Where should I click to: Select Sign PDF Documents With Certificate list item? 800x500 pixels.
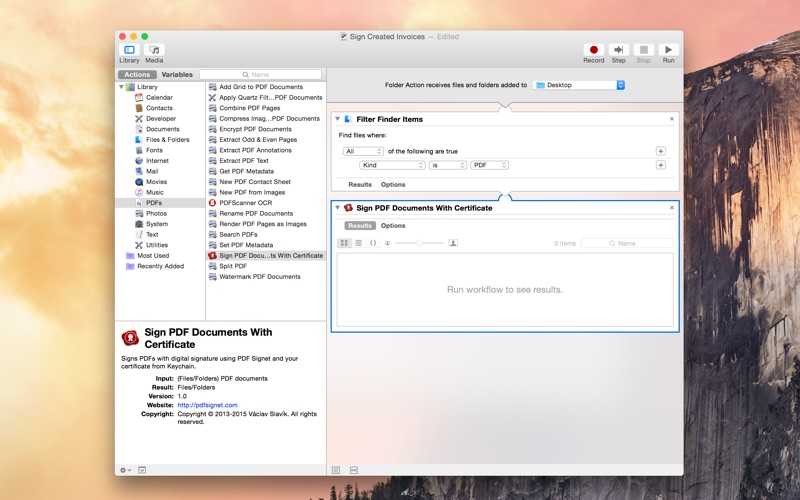266,256
